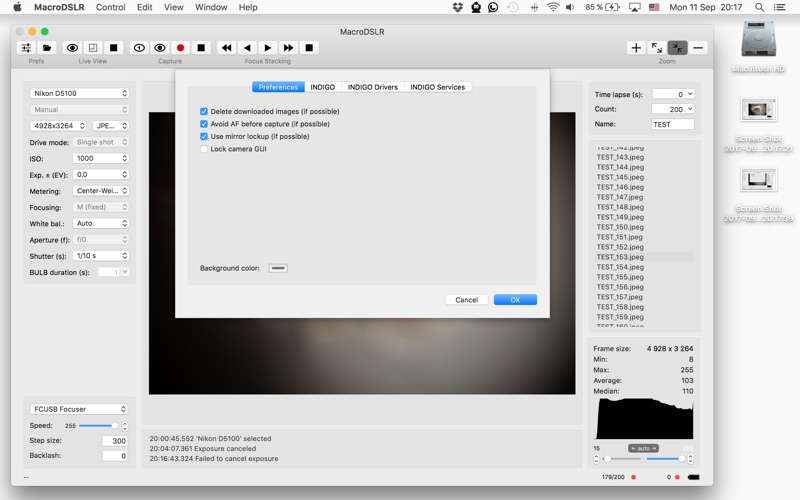800x500 pixels.
Task: Click zoom expand-arrows icon
Action: 657,48
